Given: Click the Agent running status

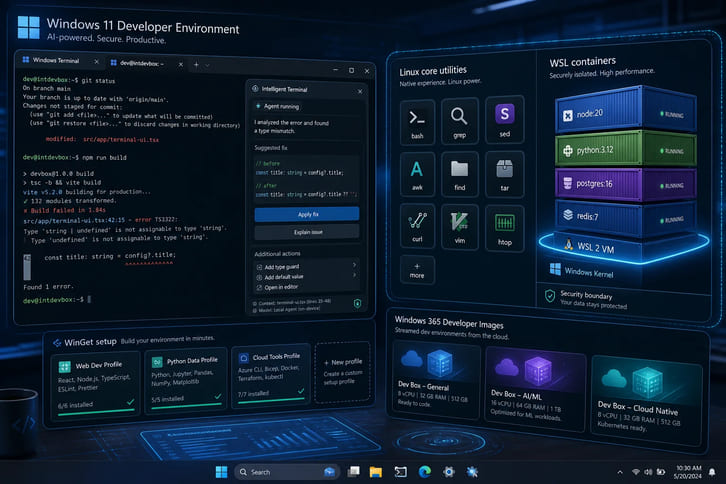Looking at the screenshot, I should tap(277, 107).
